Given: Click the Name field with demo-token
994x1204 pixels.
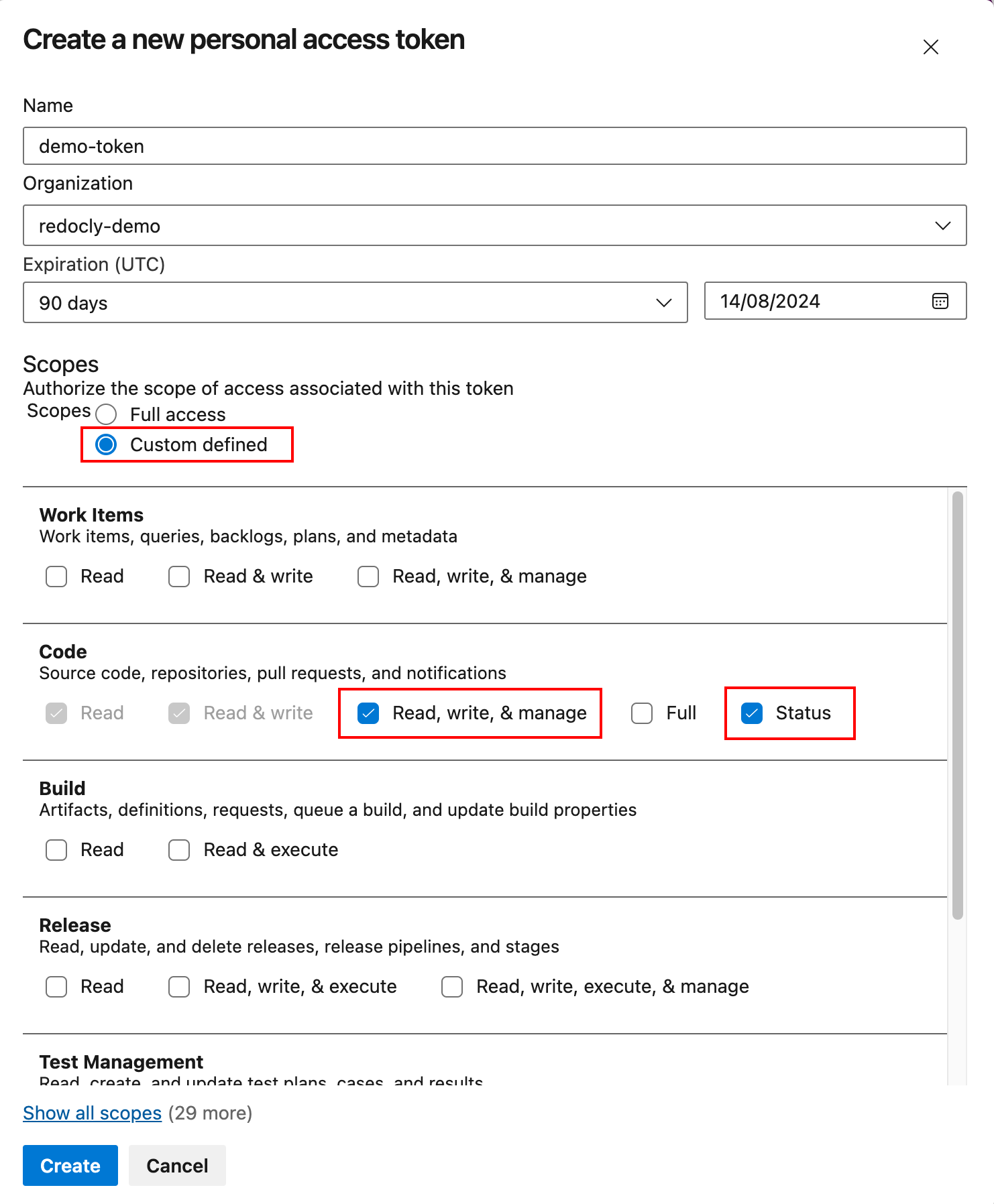Looking at the screenshot, I should point(495,145).
